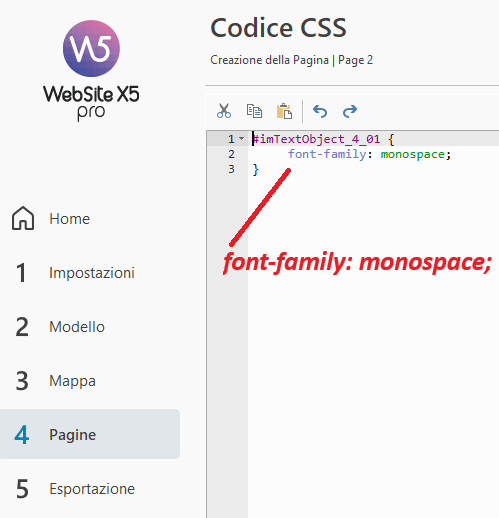Click the WebSite X5 pro logo
This screenshot has height=518, width=499.
click(91, 71)
